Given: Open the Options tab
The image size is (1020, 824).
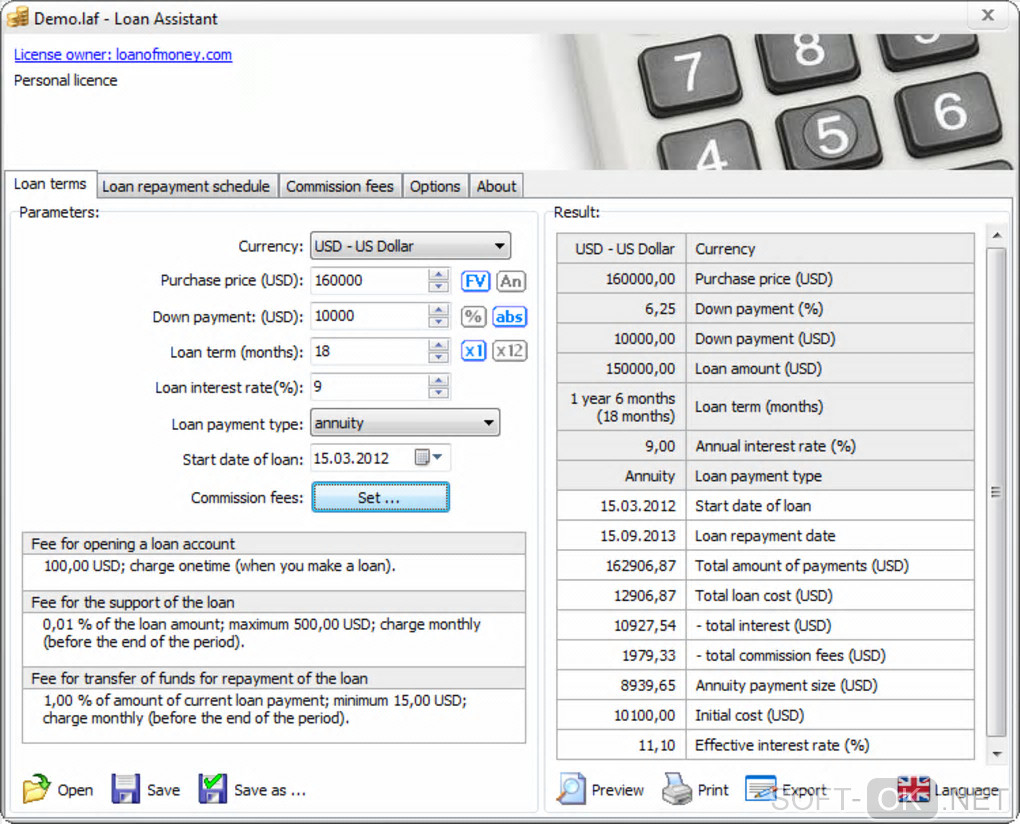Looking at the screenshot, I should pos(435,187).
